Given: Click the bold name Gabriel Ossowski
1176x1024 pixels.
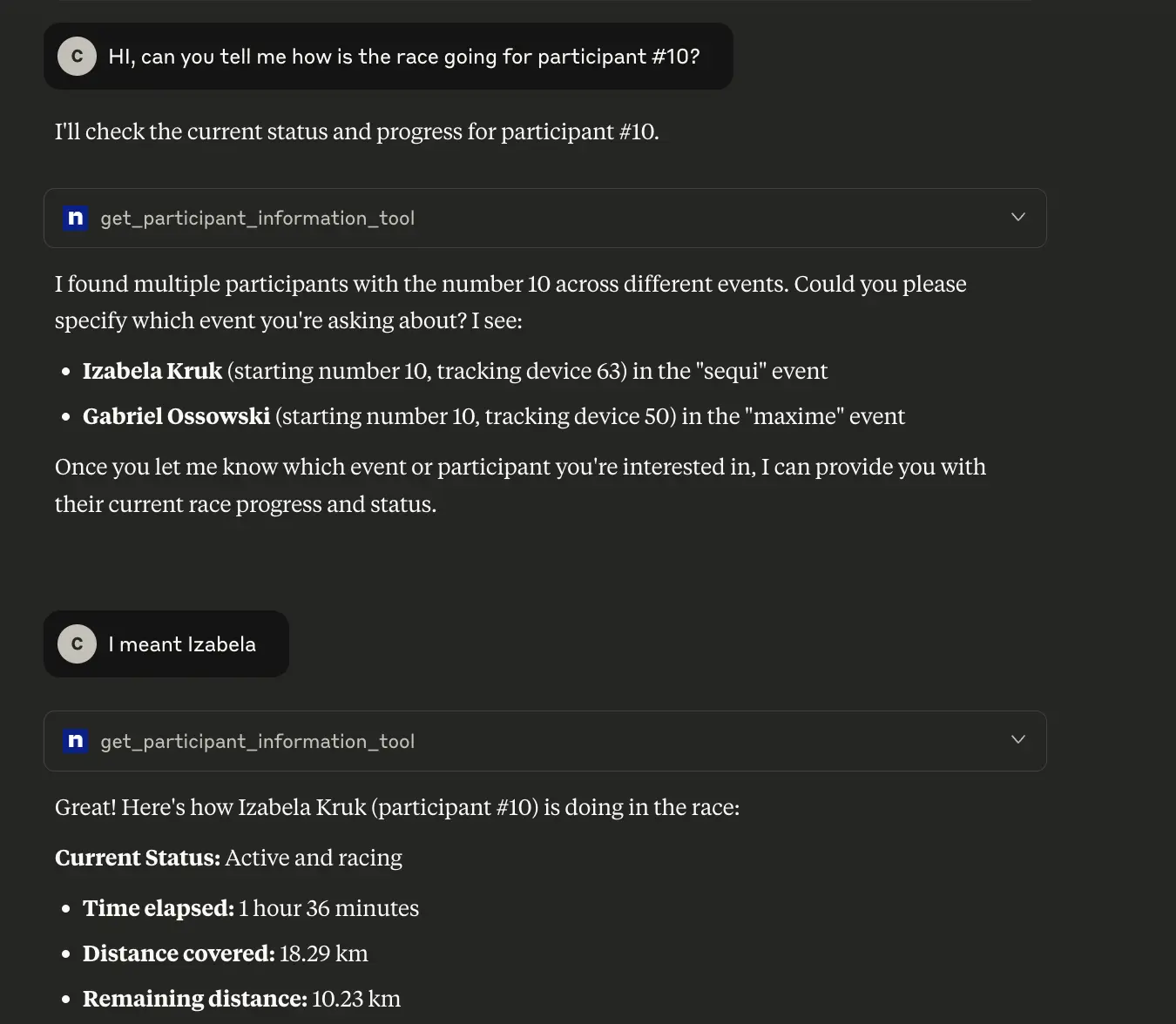Looking at the screenshot, I should coord(176,416).
